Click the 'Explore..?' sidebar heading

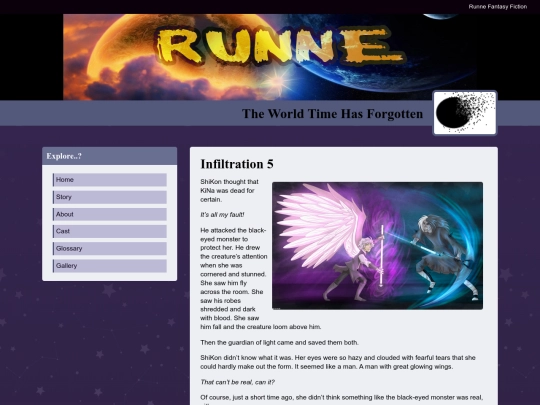[x=64, y=156]
